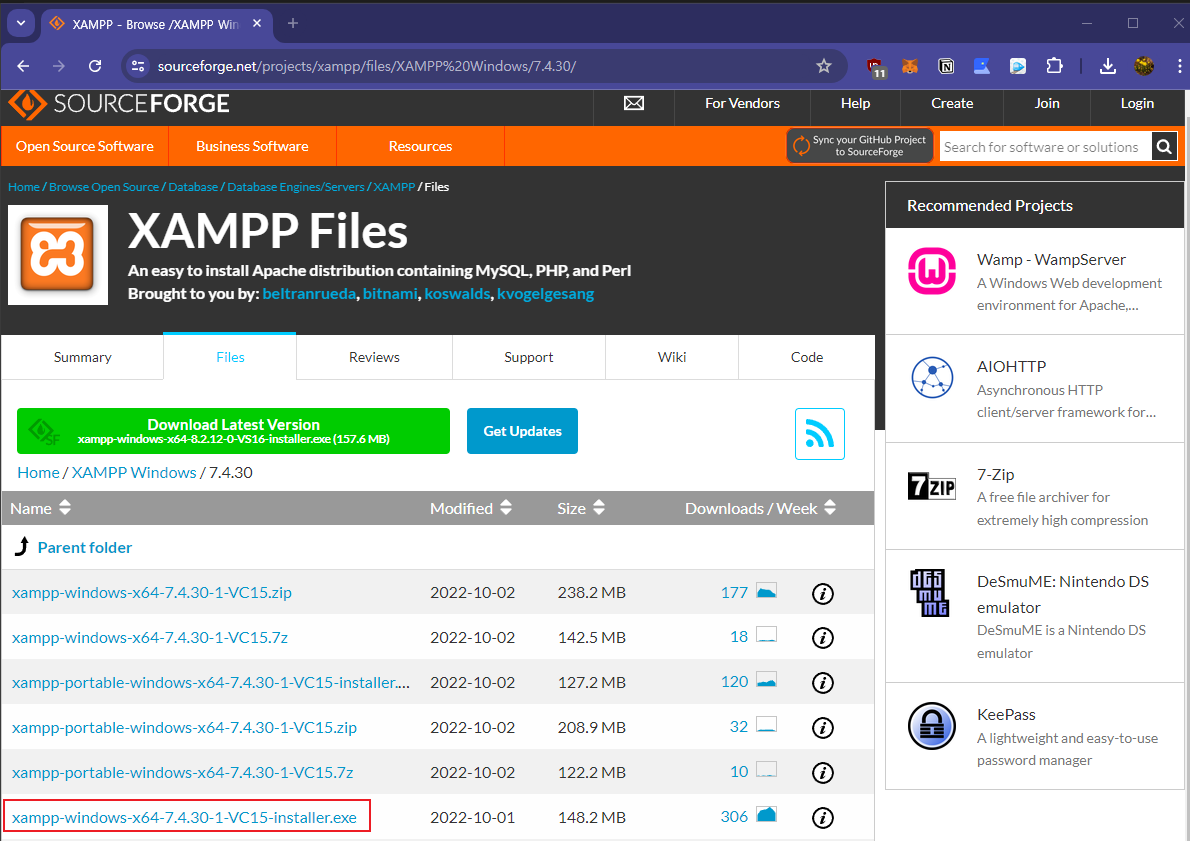The image size is (1190, 841).
Task: Click the MetaMask fox extension icon
Action: coord(909,66)
